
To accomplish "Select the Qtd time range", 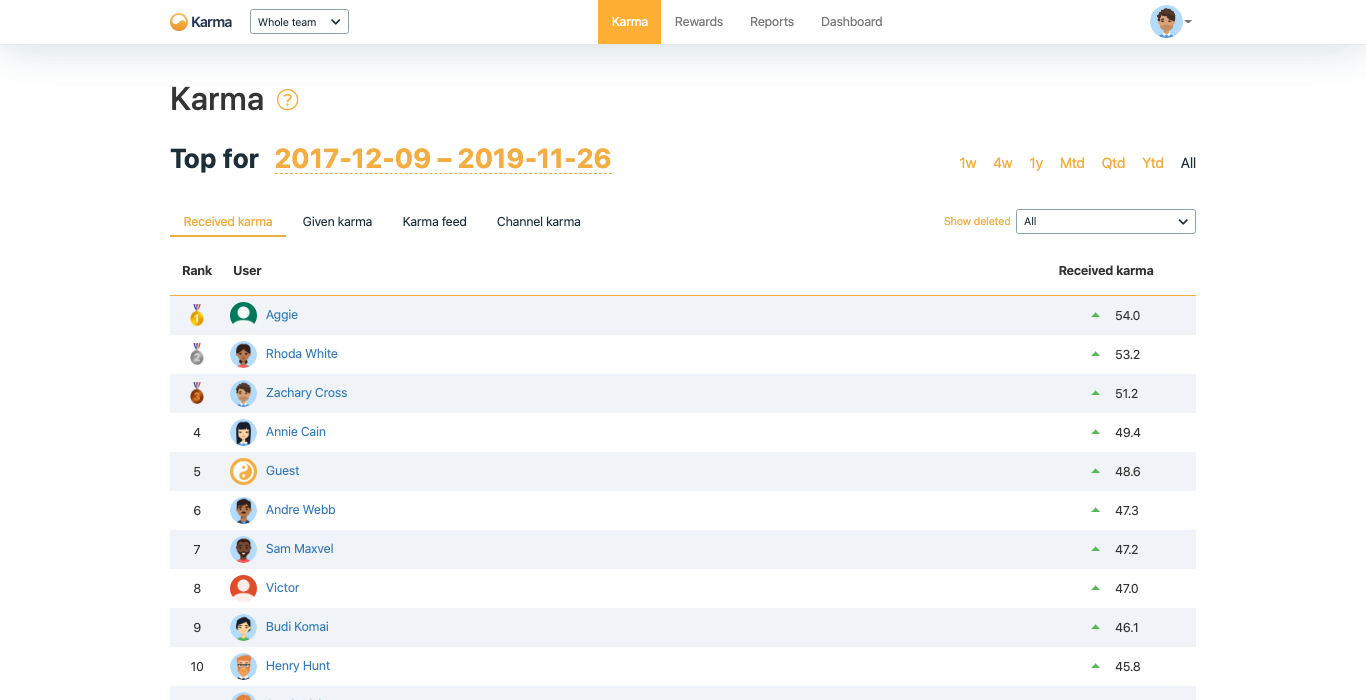I will (1114, 163).
